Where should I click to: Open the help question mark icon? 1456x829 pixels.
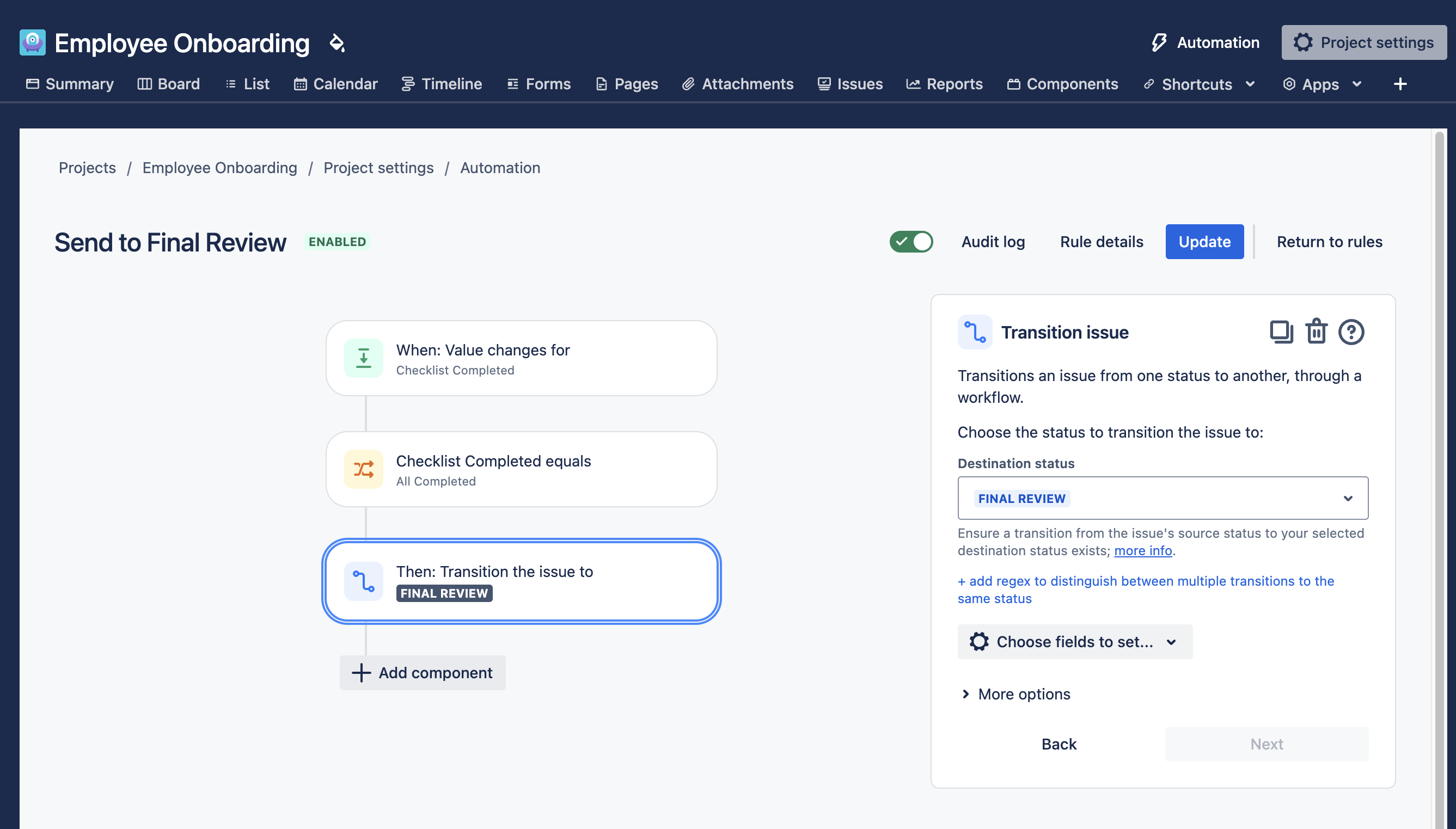(x=1351, y=332)
